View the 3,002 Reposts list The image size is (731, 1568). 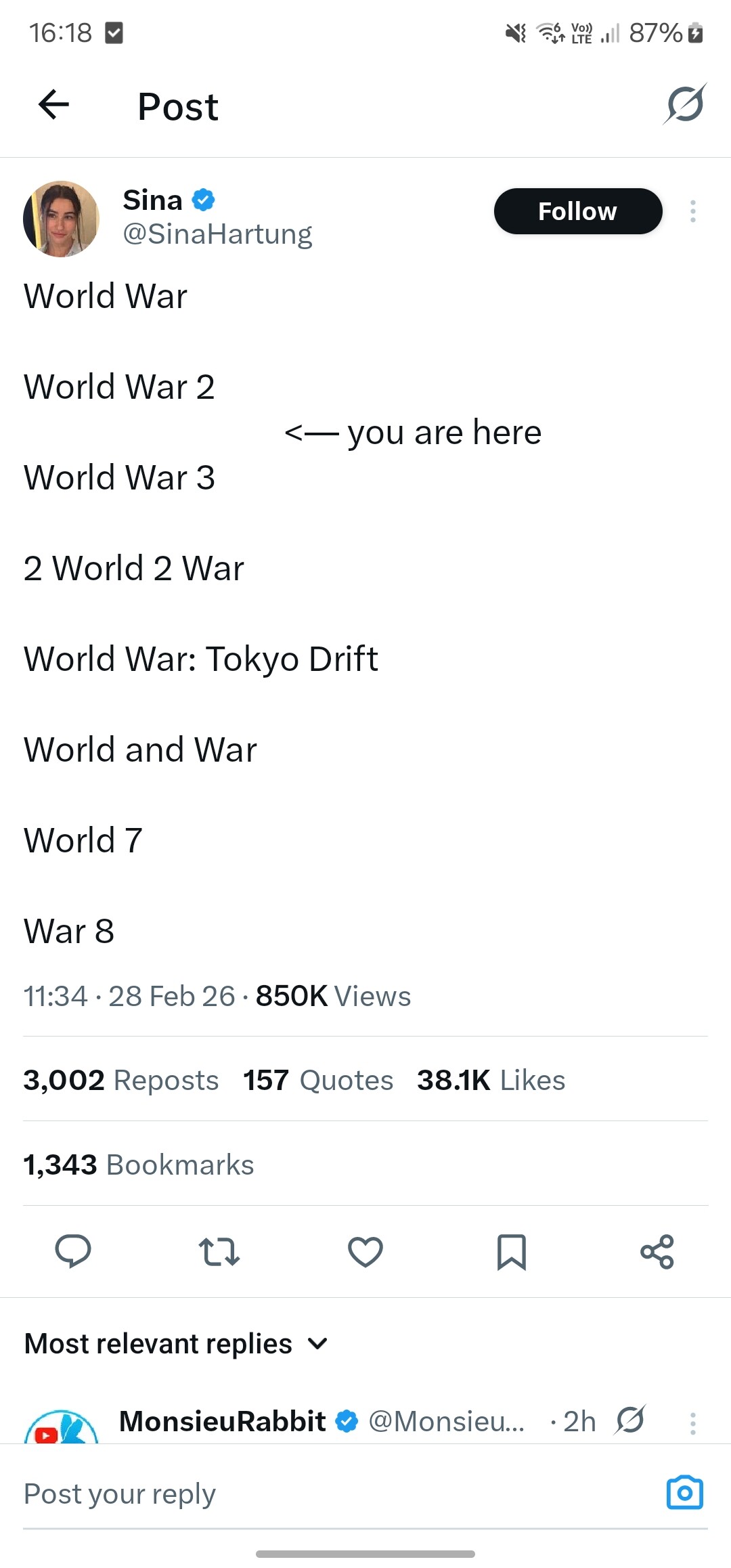tap(121, 1081)
